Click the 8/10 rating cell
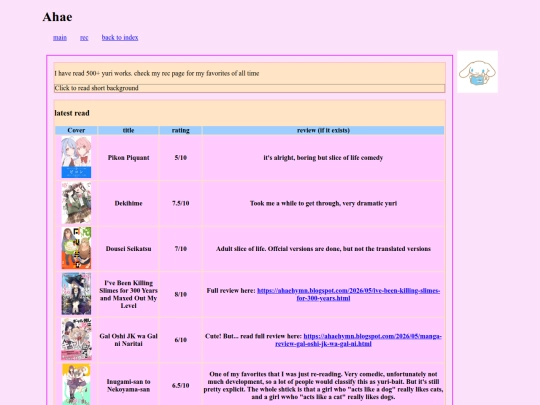The width and height of the screenshot is (540, 405). click(180, 294)
